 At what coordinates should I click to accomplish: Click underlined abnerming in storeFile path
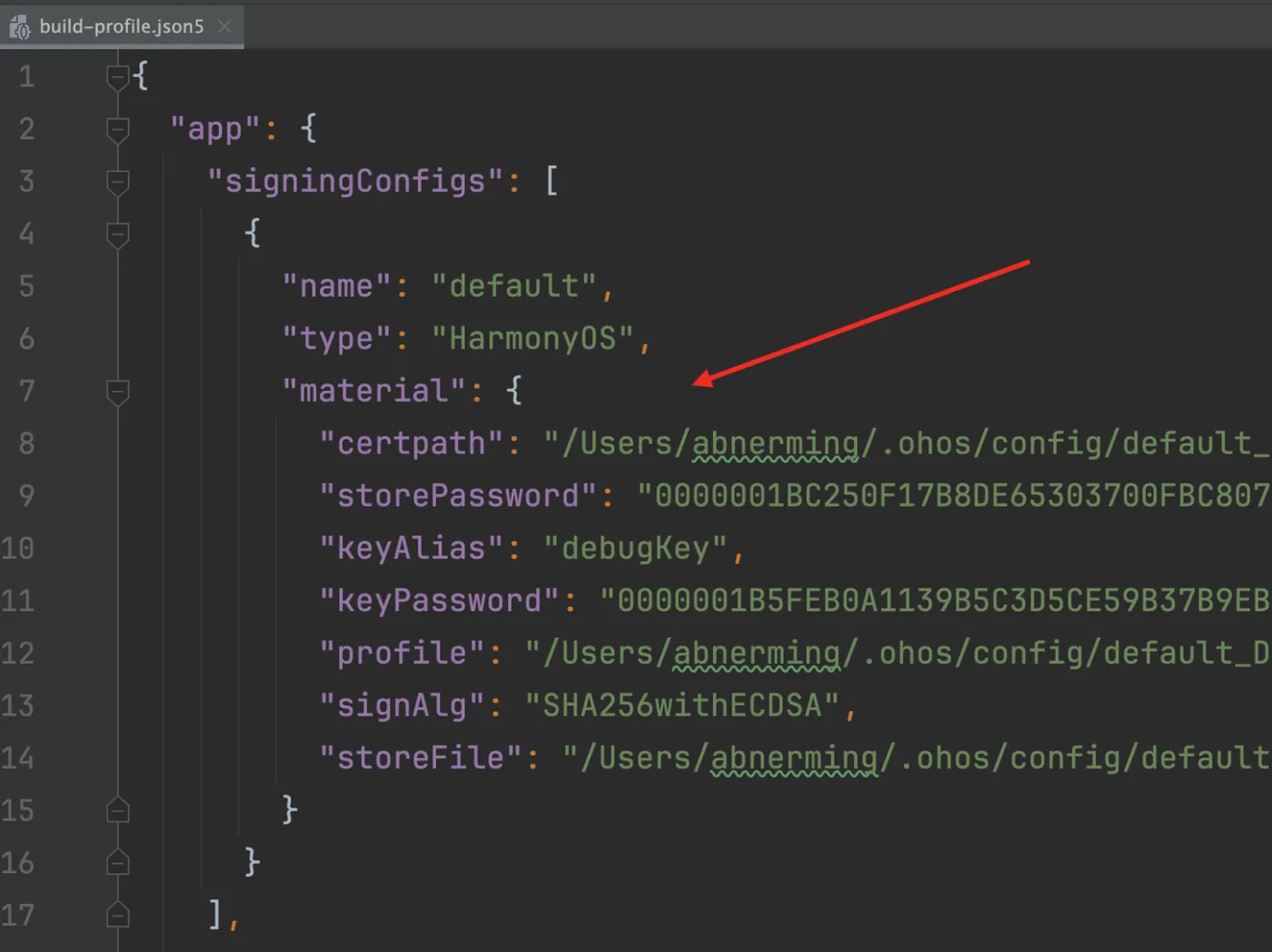point(794,759)
